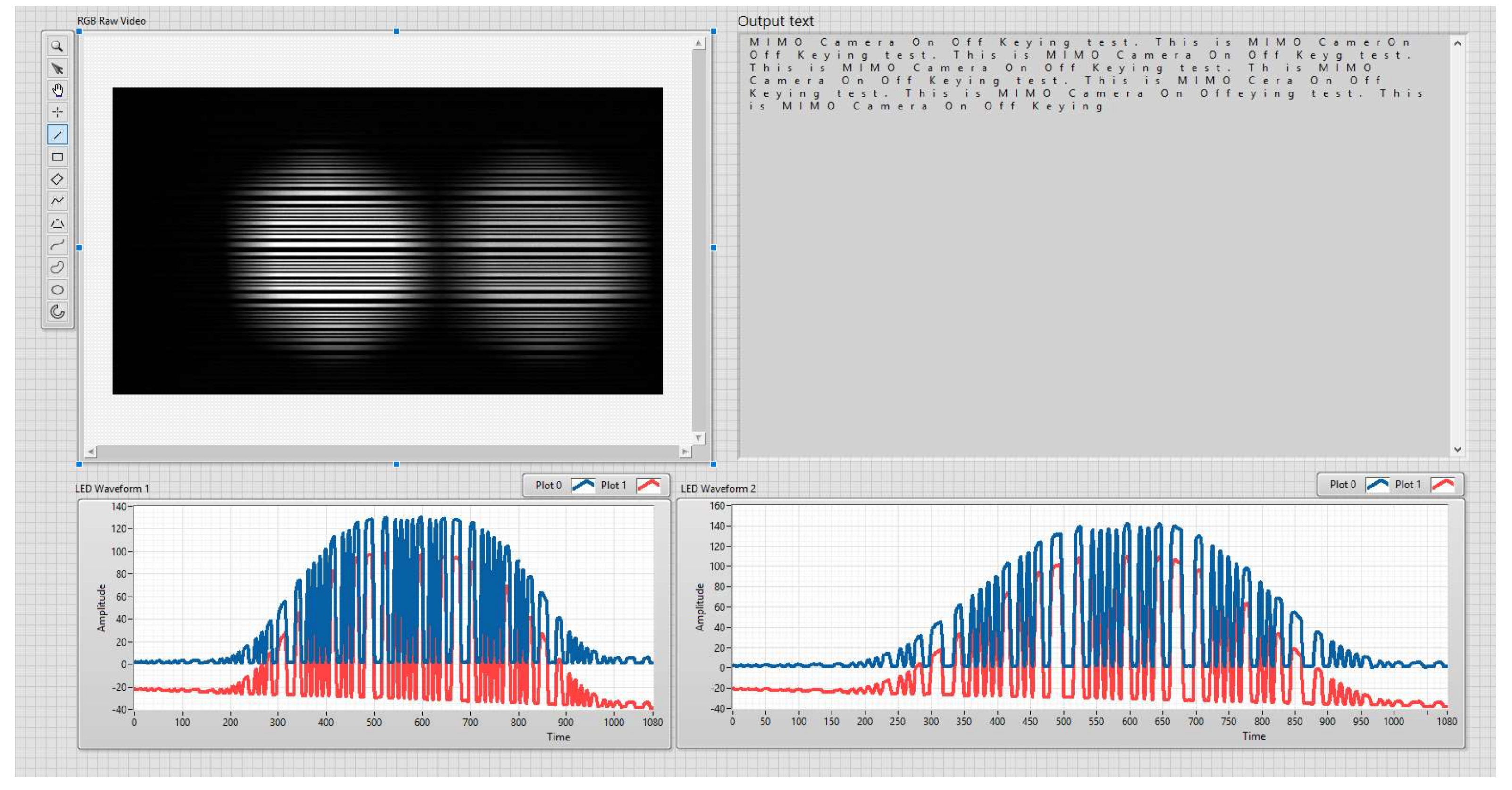The width and height of the screenshot is (1512, 790).
Task: Click Plot 0 swatch in LED Waveform 1 legend
Action: 583,486
